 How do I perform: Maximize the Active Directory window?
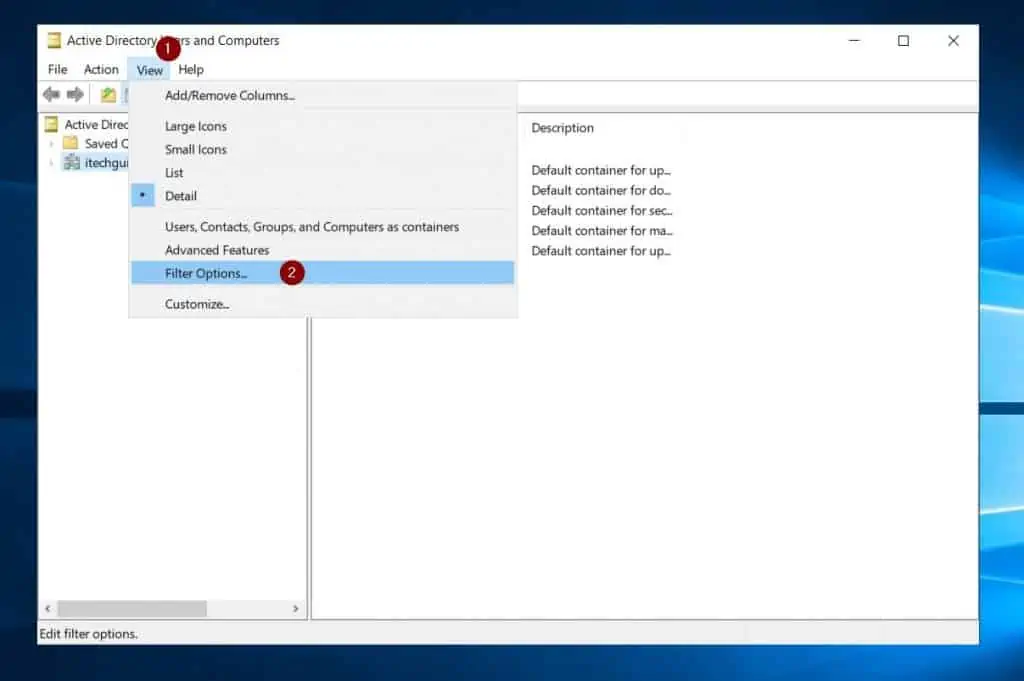click(903, 40)
